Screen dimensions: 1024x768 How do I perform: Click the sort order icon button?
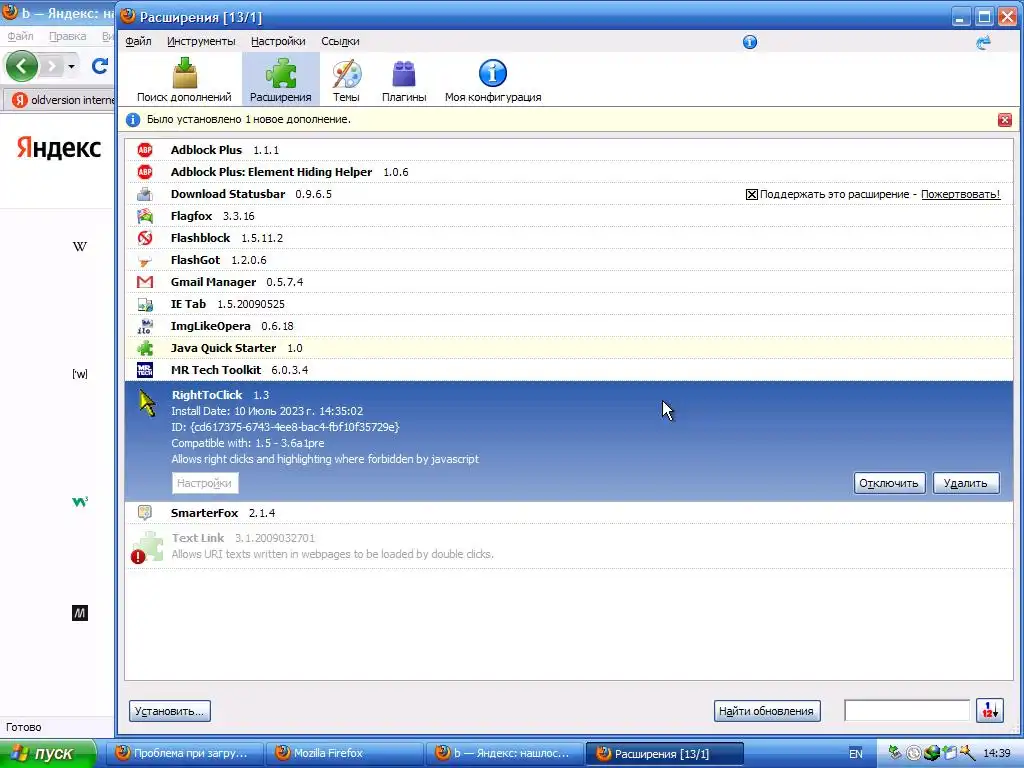pos(989,711)
